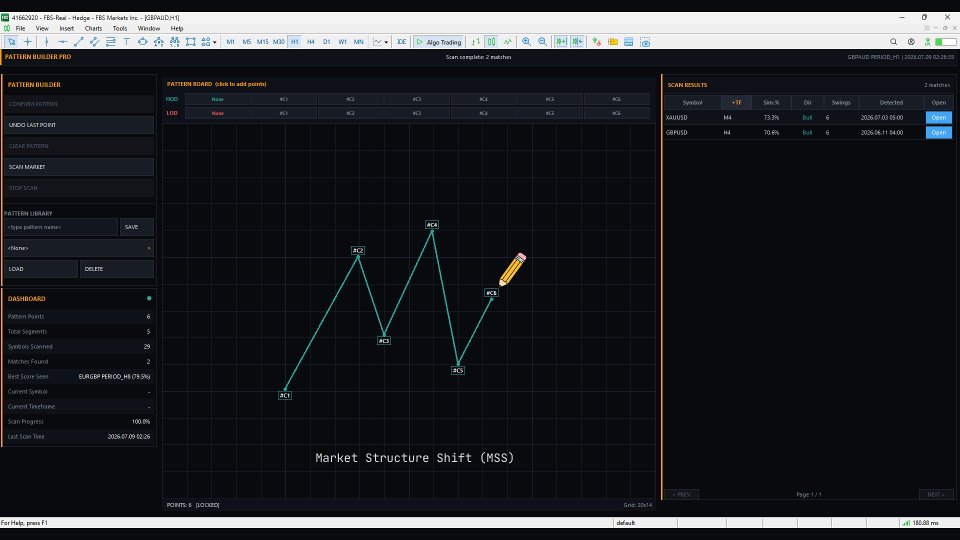Choose the trendline drawing tool
The width and height of the screenshot is (960, 540).
click(x=78, y=42)
